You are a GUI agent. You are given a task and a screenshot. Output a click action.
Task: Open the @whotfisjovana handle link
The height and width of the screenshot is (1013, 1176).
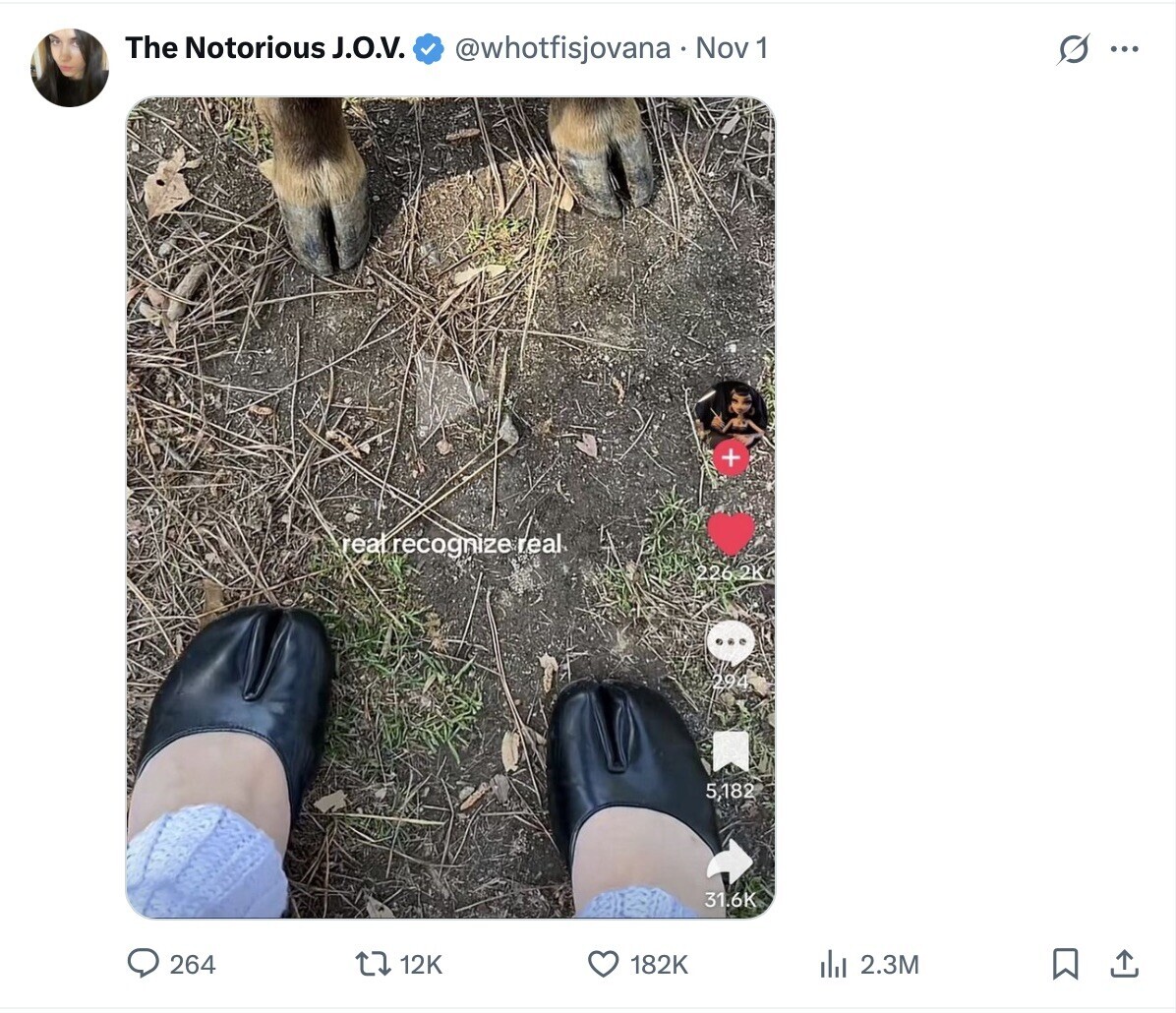562,48
